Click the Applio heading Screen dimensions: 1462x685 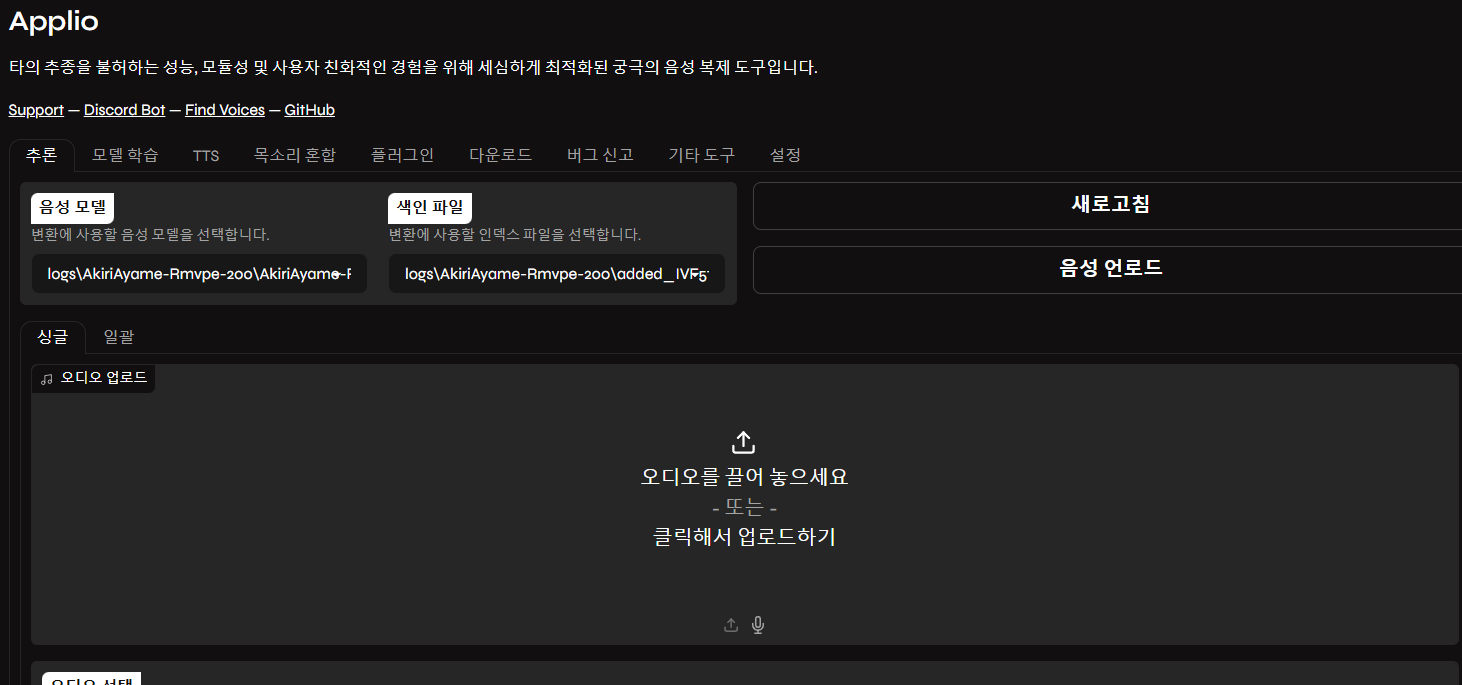(54, 20)
